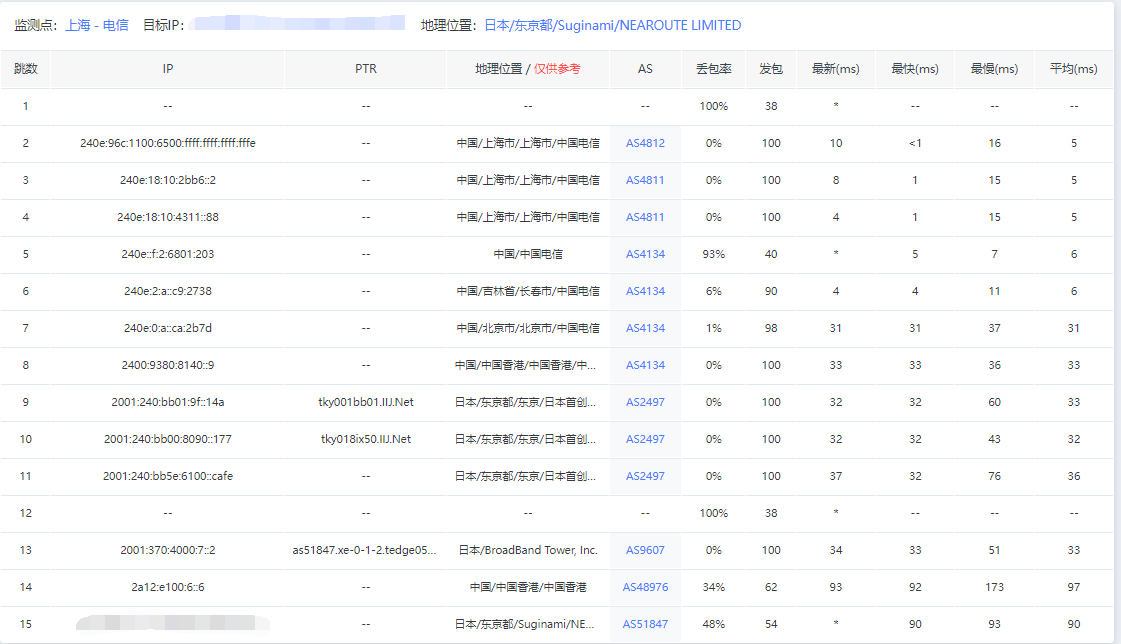Select IP 2001:240:bb00:8090::177
The height and width of the screenshot is (644, 1121).
pos(167,439)
